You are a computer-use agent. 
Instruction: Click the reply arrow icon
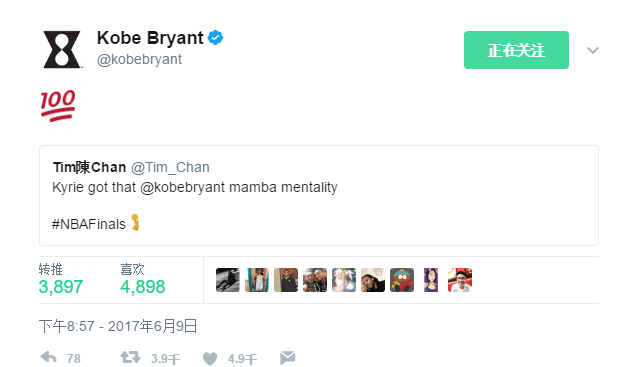48,357
